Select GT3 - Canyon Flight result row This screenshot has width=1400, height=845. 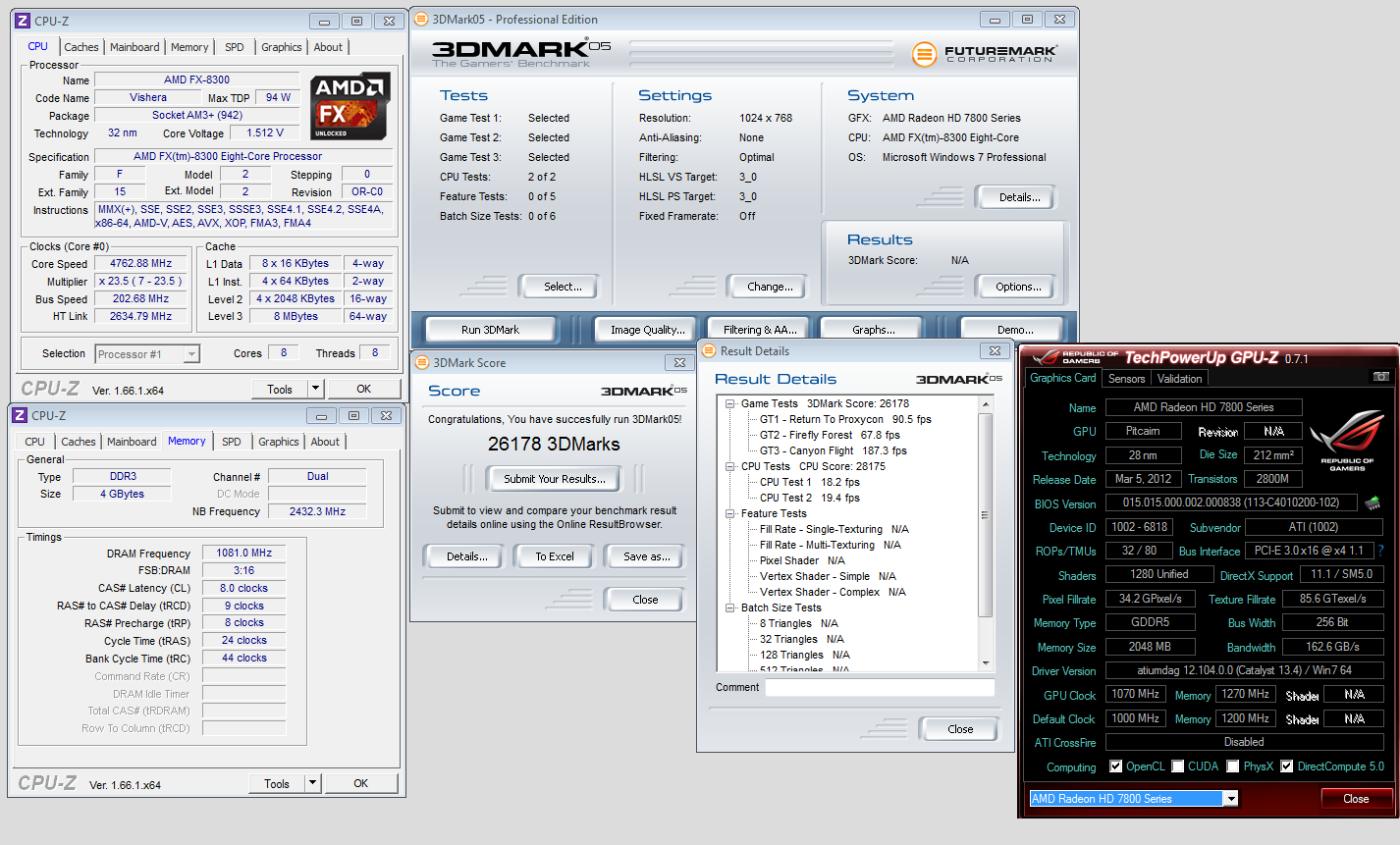pyautogui.click(x=834, y=450)
